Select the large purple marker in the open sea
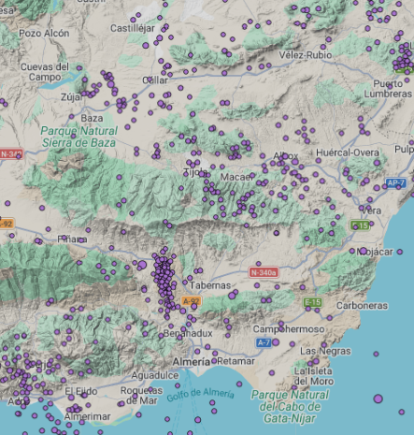This screenshot has height=435, width=414. [x=378, y=399]
